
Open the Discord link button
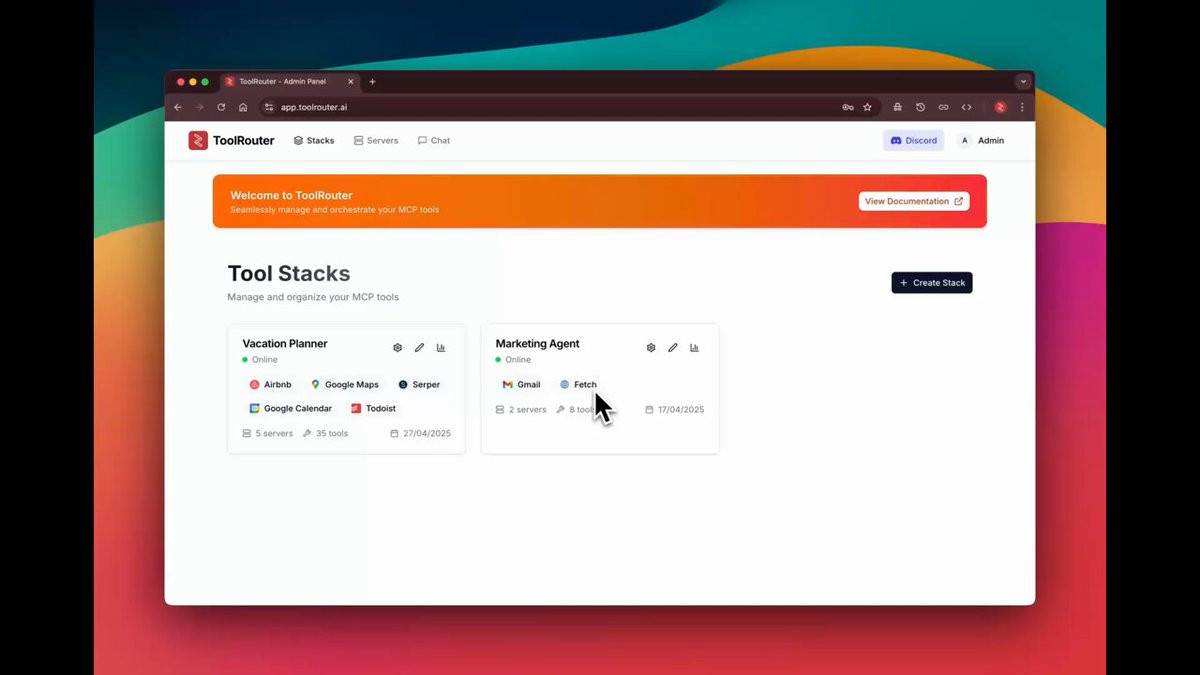click(913, 141)
